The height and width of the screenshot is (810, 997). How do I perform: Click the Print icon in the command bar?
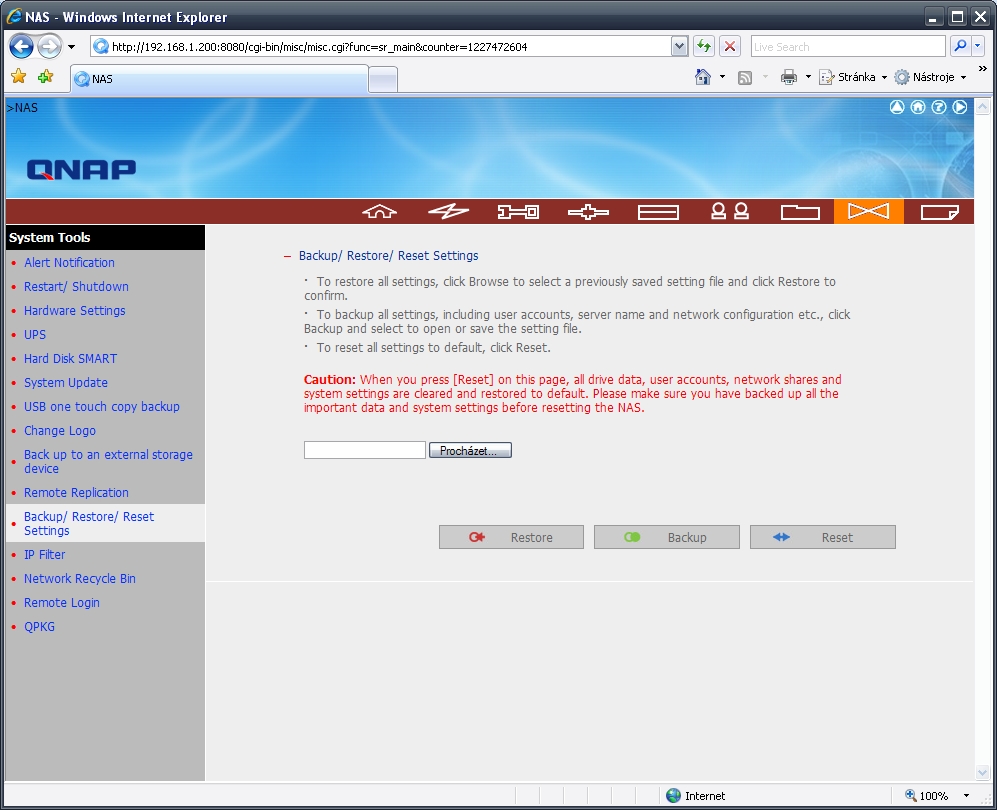point(788,77)
